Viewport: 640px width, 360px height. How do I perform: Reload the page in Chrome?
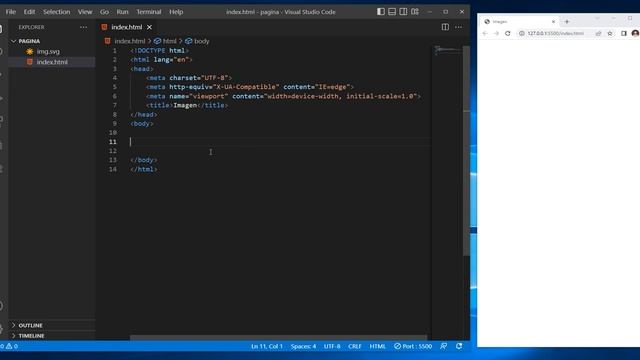507,33
